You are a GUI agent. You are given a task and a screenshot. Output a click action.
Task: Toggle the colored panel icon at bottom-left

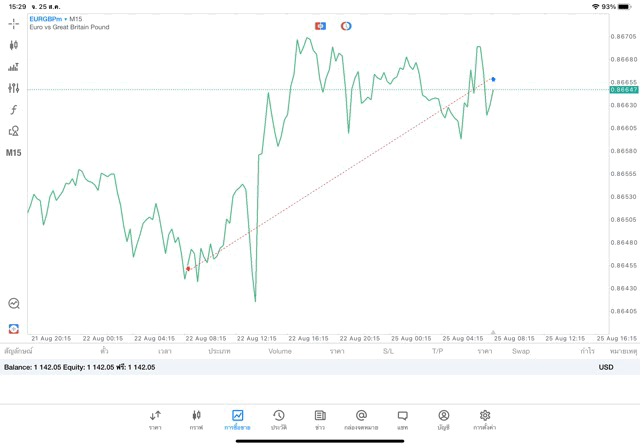[13, 329]
